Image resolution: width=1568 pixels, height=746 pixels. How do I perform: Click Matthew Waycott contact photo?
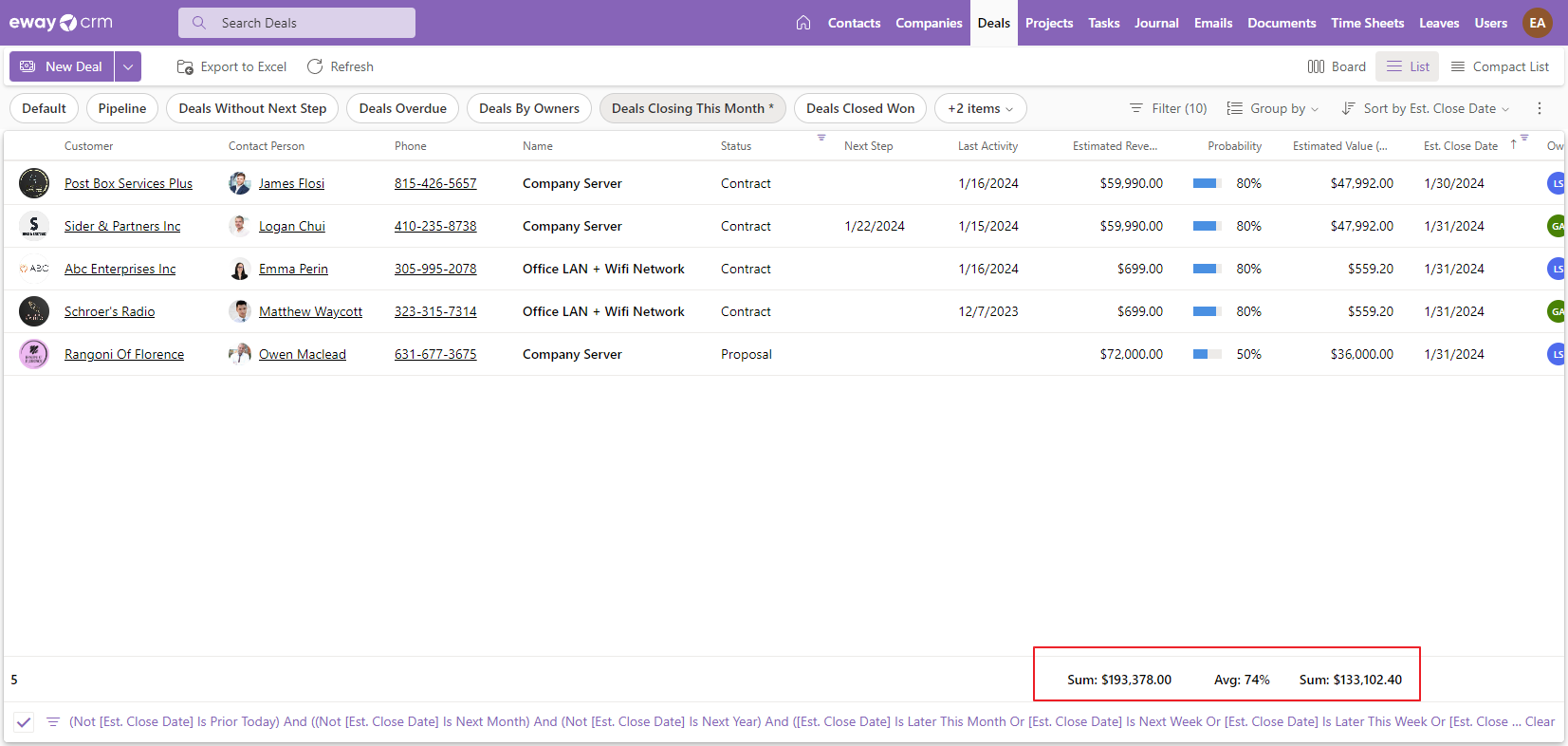coord(240,311)
